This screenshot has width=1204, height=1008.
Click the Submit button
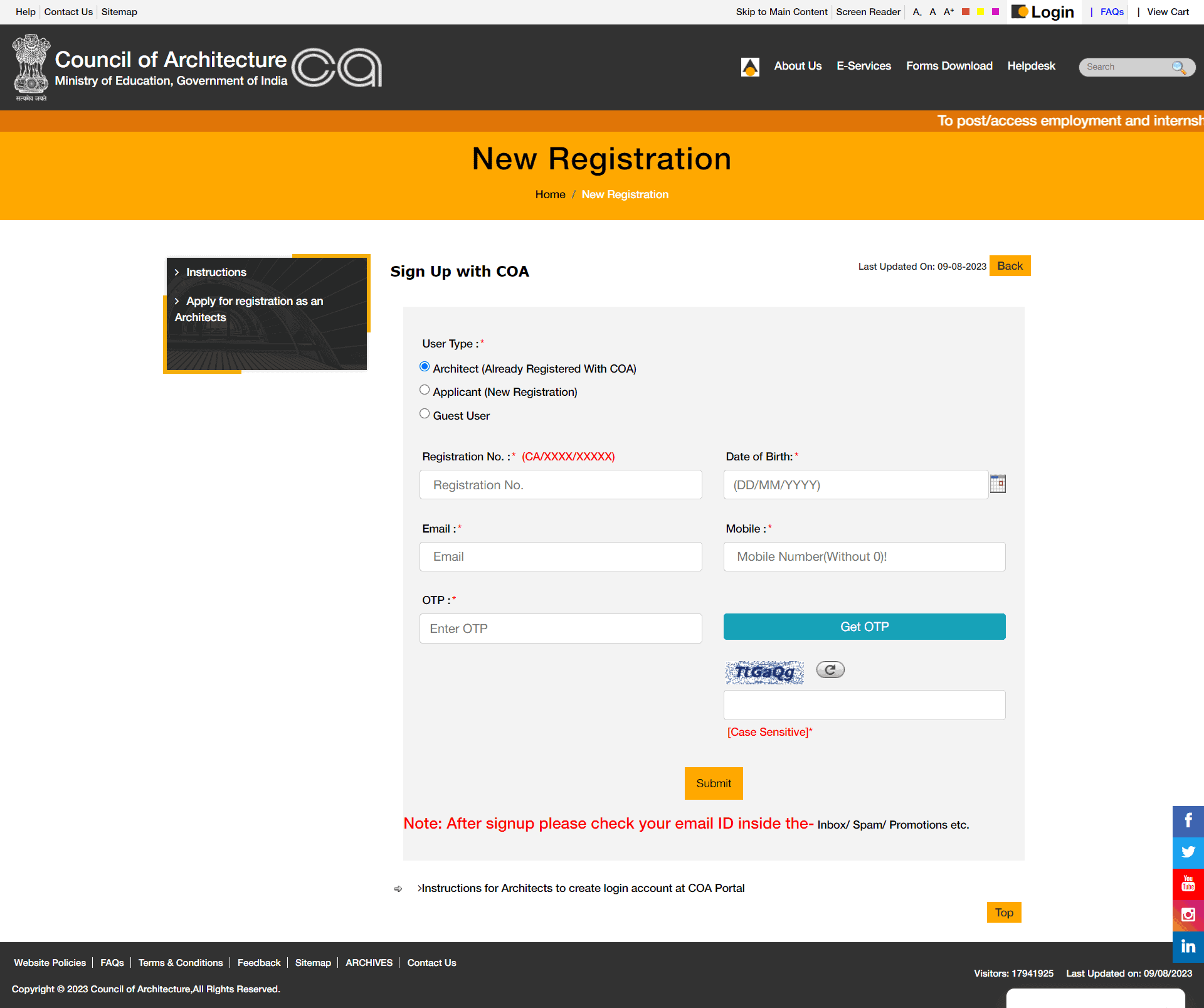point(713,783)
